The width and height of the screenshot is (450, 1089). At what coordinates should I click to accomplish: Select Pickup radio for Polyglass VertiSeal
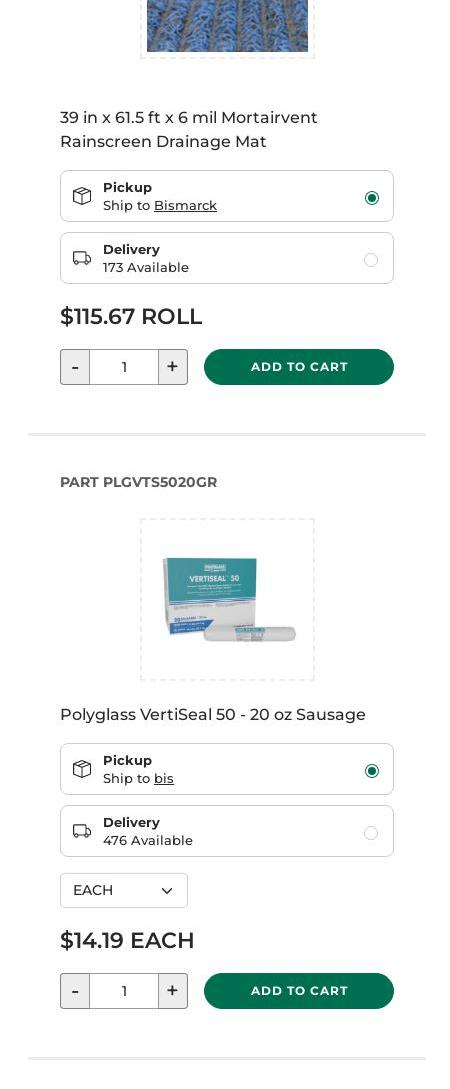coord(372,771)
